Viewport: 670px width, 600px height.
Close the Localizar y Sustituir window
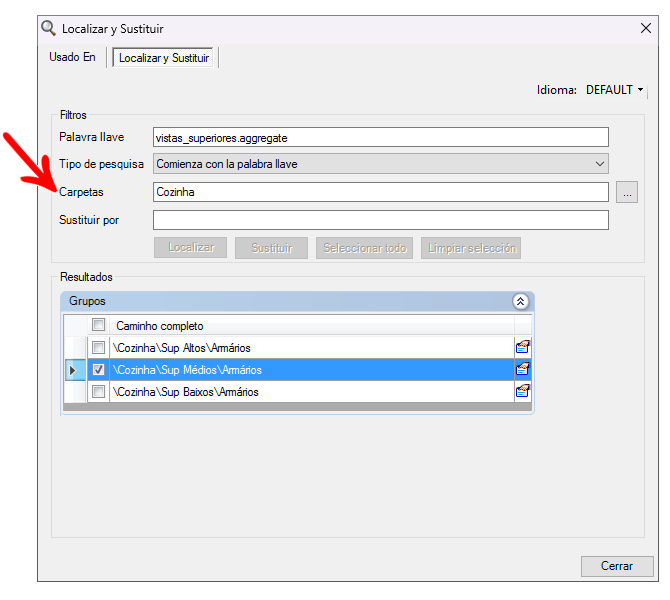[x=646, y=29]
